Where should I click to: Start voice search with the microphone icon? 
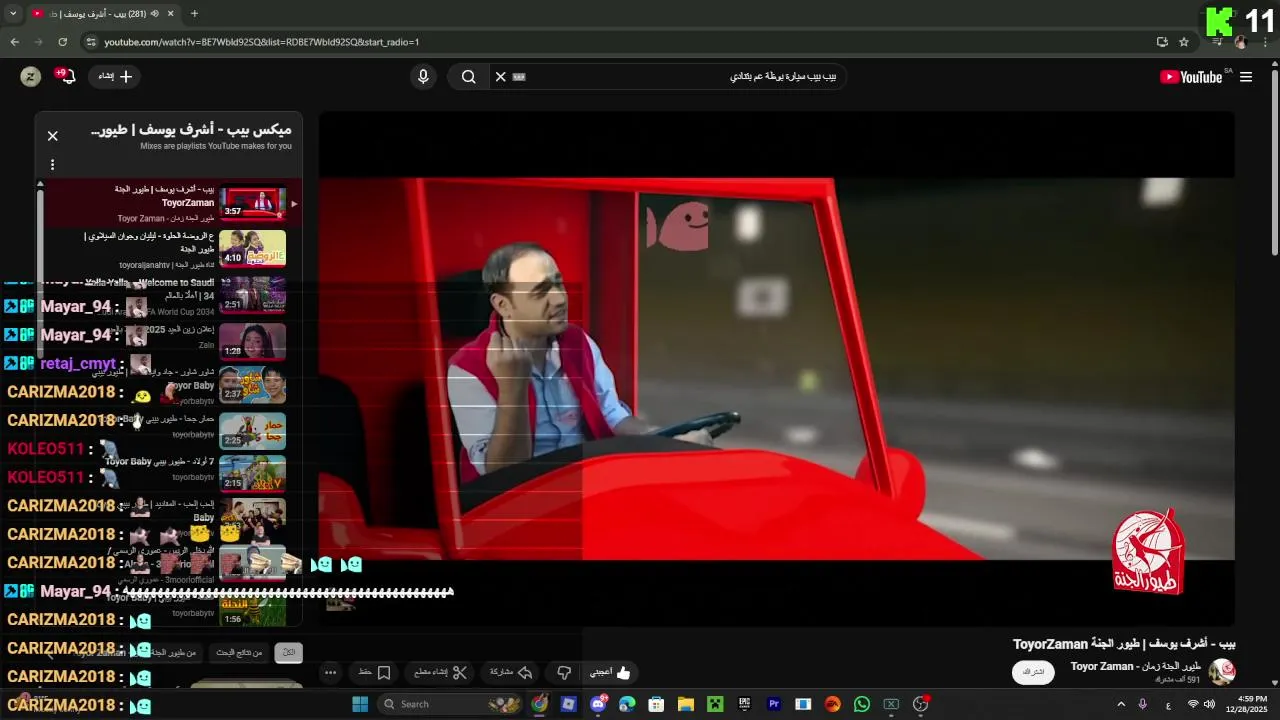[423, 77]
